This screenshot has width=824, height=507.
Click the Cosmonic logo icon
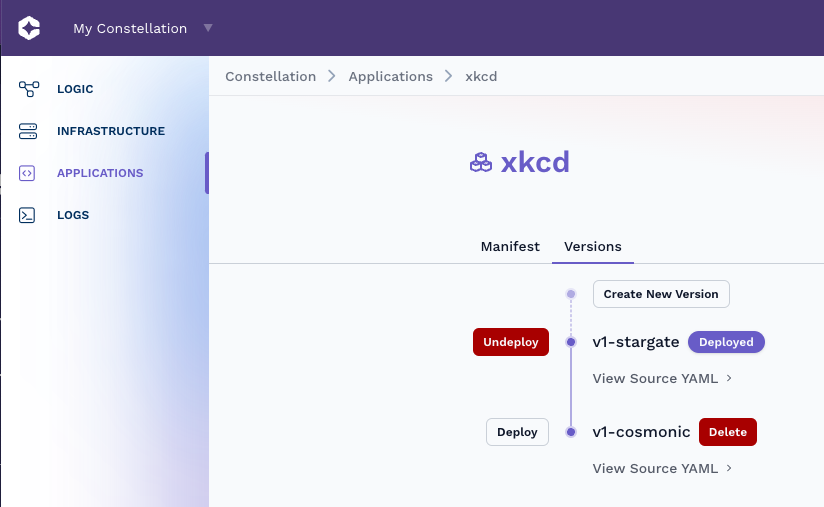tap(29, 28)
